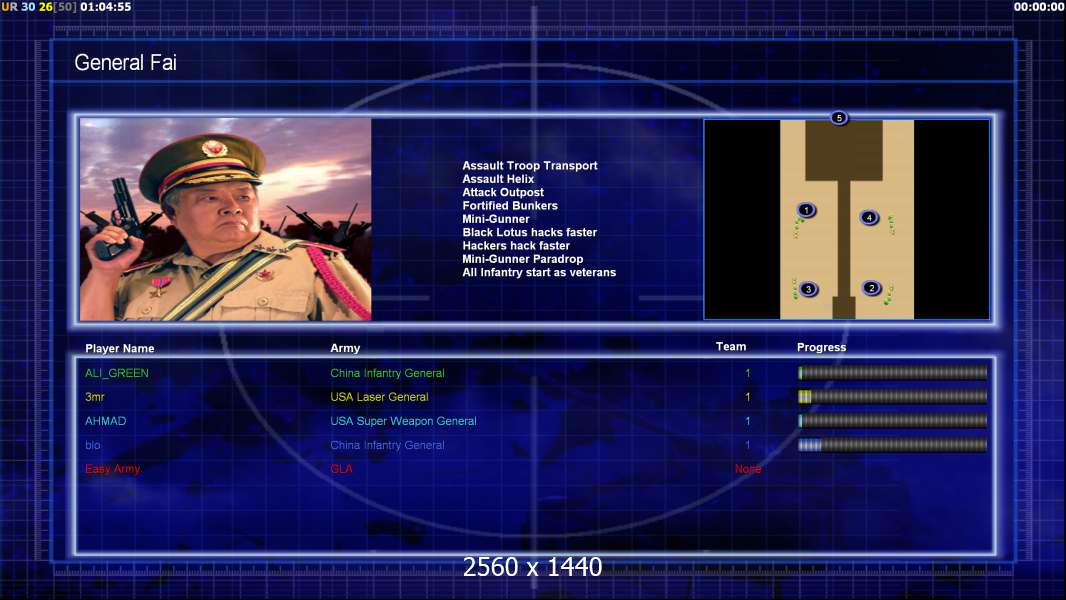Click Fortified Bunkers ability
Image resolution: width=1066 pixels, height=600 pixels.
click(x=510, y=206)
